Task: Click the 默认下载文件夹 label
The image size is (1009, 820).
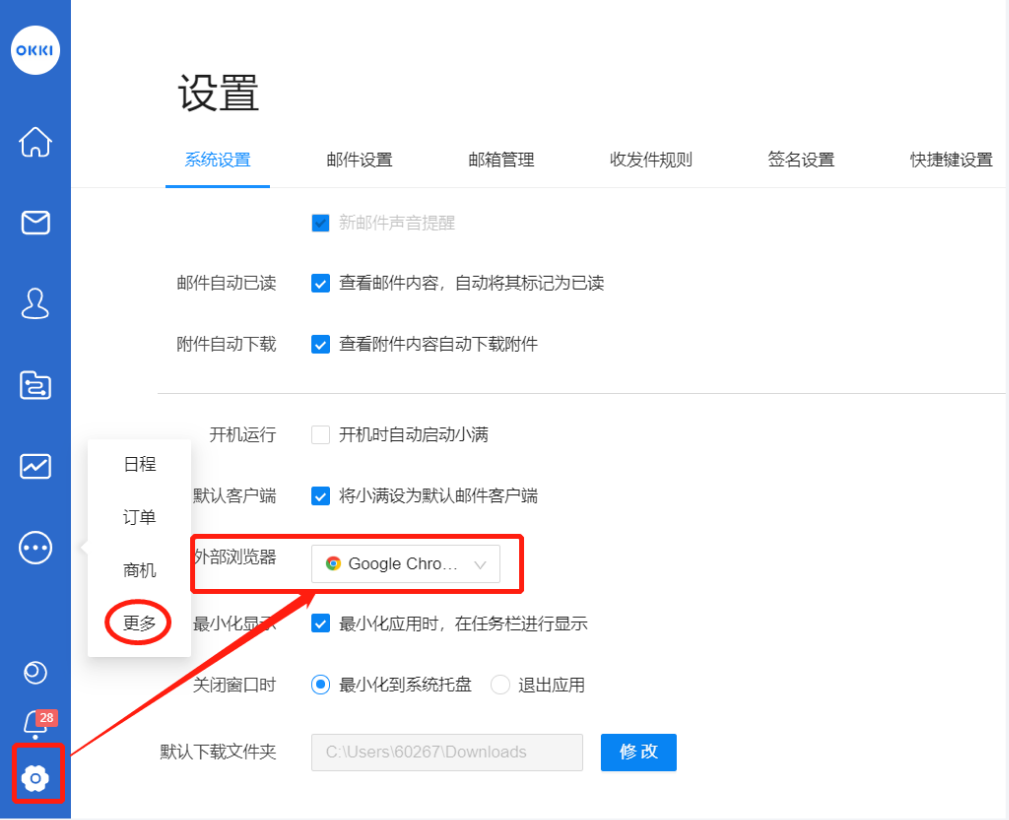Action: point(218,752)
